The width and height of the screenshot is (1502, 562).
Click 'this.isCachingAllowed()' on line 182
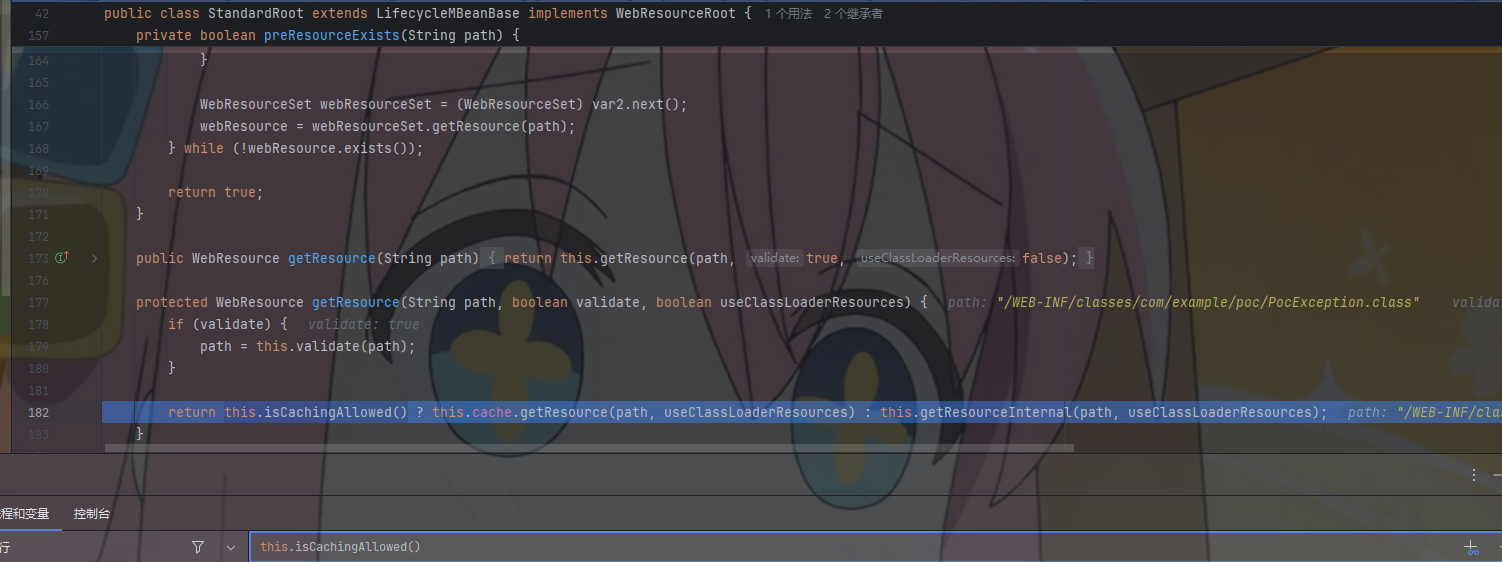[315, 412]
